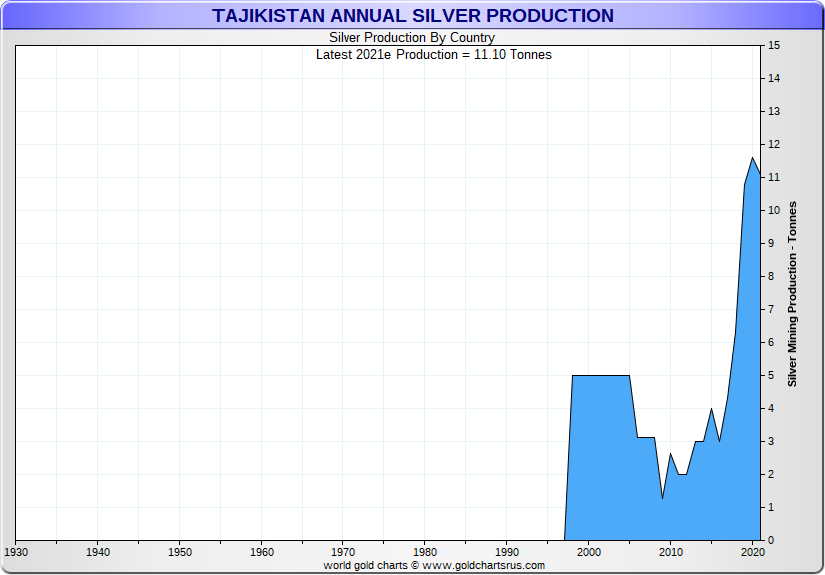The width and height of the screenshot is (825, 575).
Task: Click the 2000 year label on the x-axis
Action: pyautogui.click(x=589, y=551)
